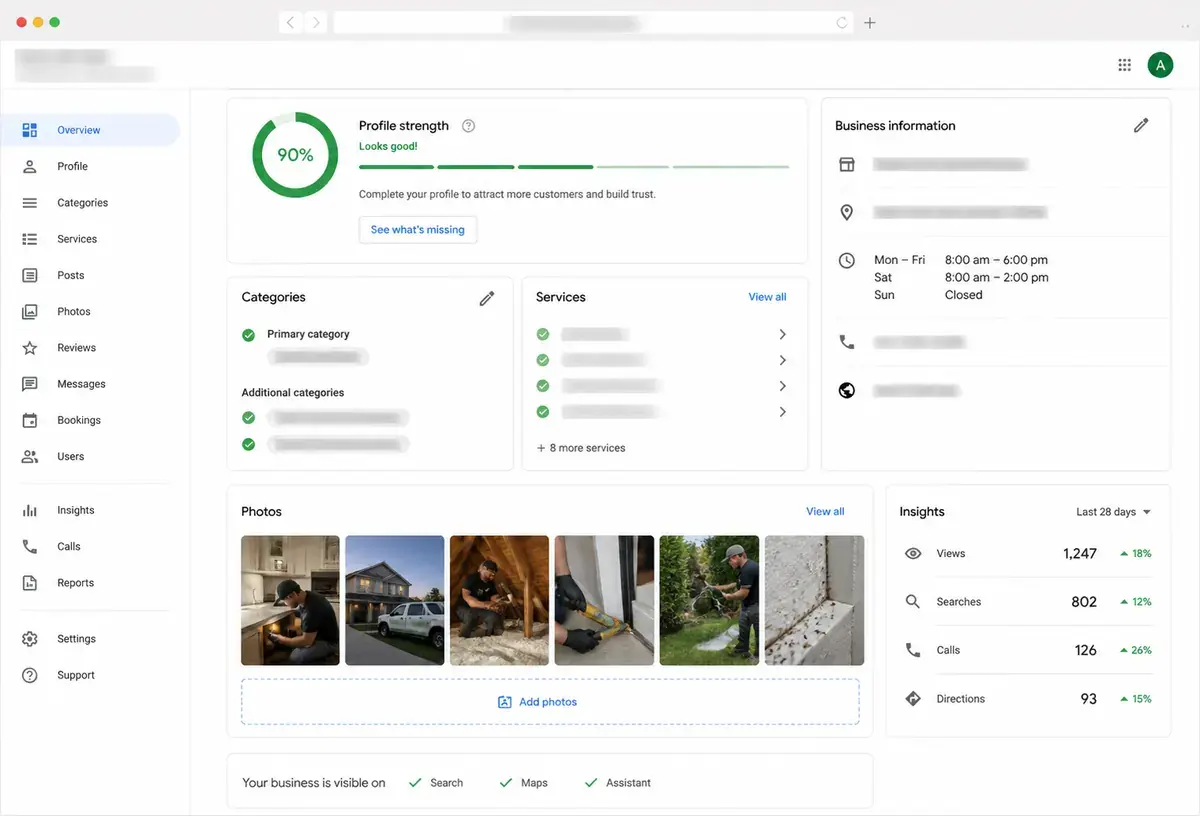1200x816 pixels.
Task: Go to Categories in the sidebar
Action: coord(82,203)
